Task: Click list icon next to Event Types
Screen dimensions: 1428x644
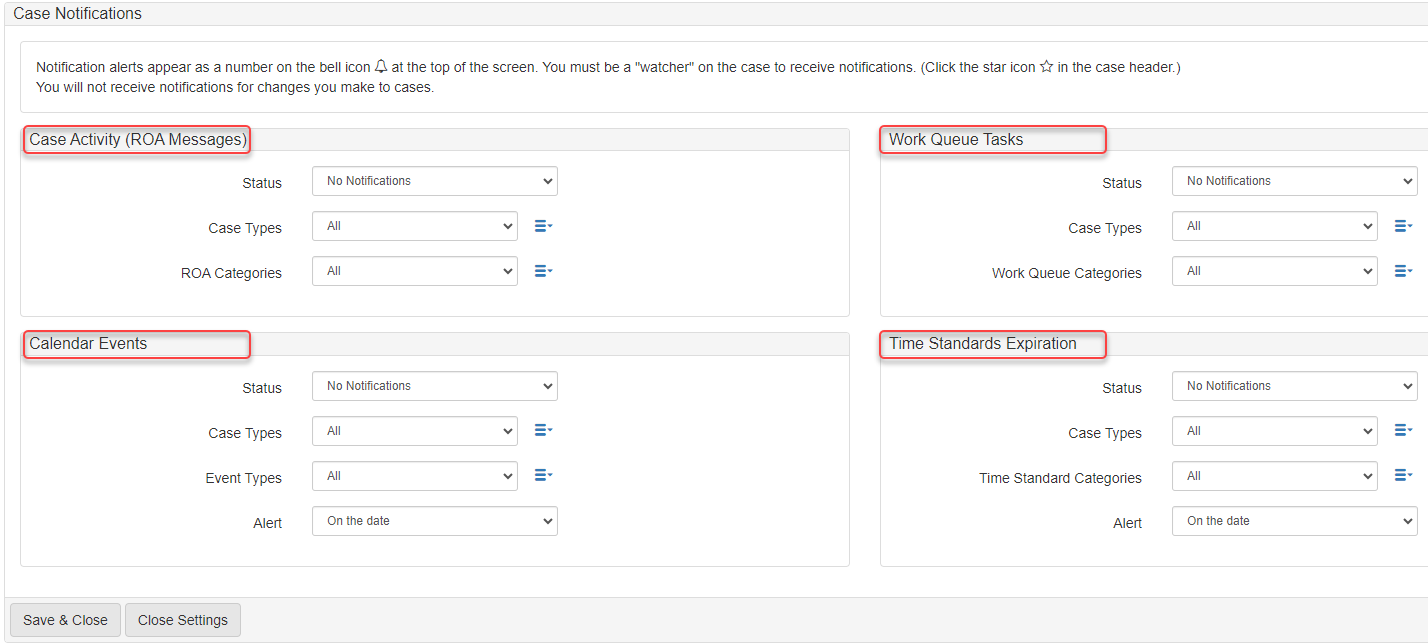Action: (543, 476)
